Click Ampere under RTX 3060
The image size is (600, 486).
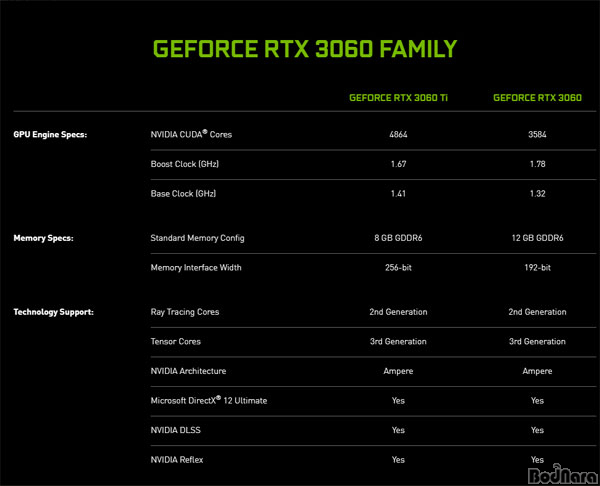click(x=538, y=371)
